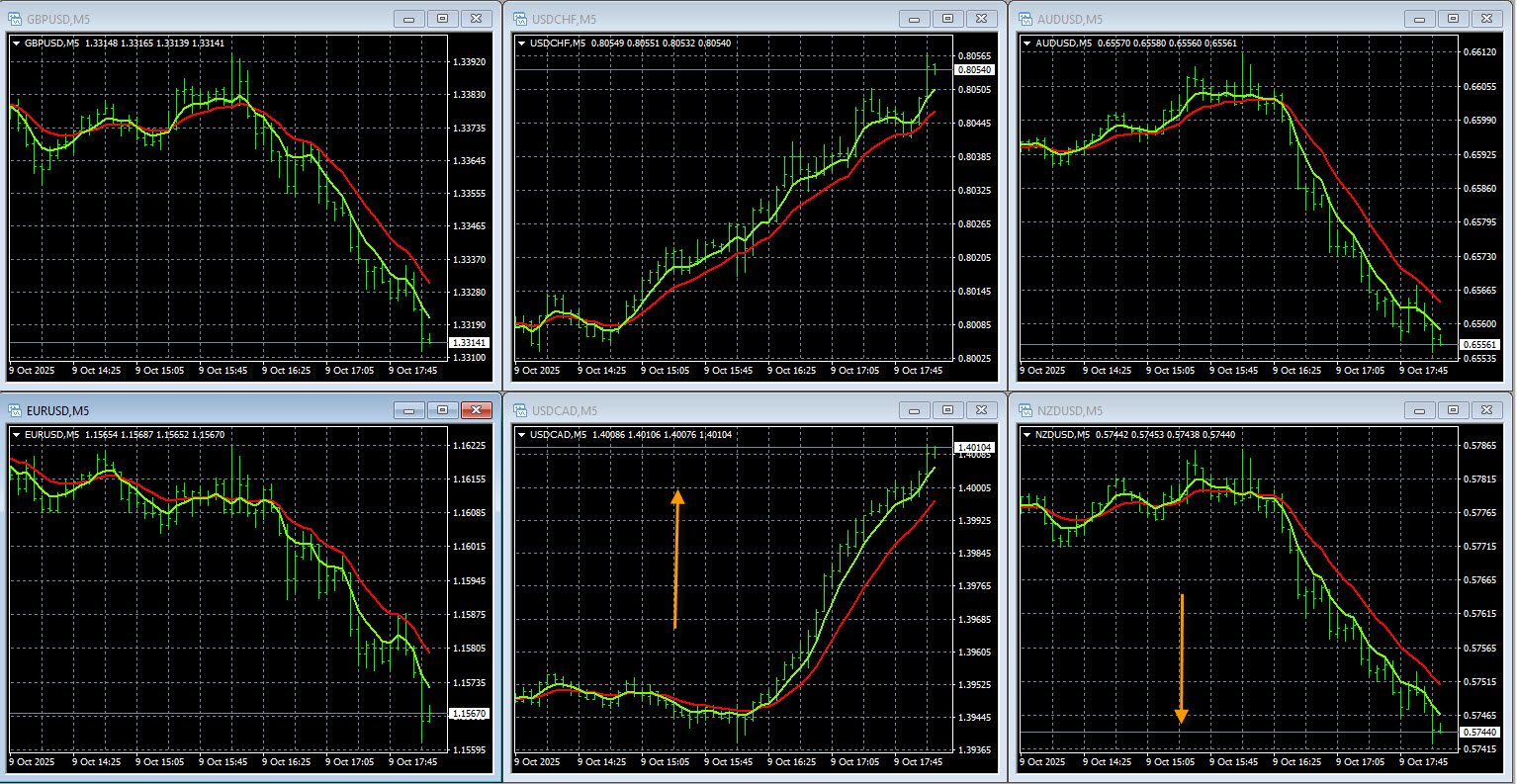Viewport: 1517px width, 784px height.
Task: Click the AUDUSD chart window icon
Action: coord(1025,19)
